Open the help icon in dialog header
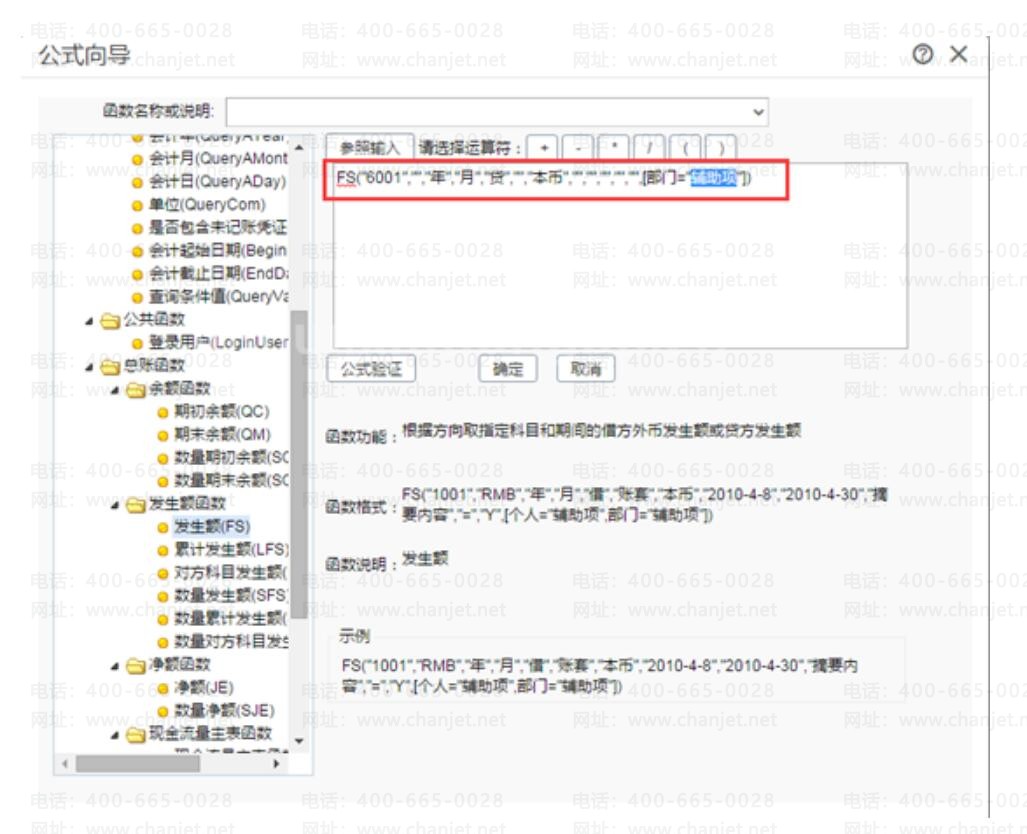This screenshot has height=834, width=1027. (923, 54)
